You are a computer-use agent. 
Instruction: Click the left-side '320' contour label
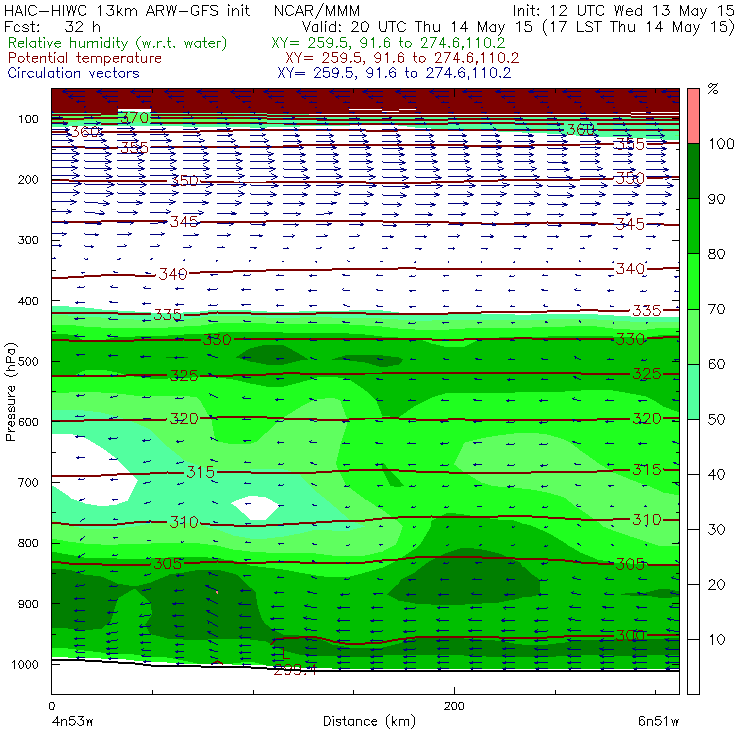[184, 419]
